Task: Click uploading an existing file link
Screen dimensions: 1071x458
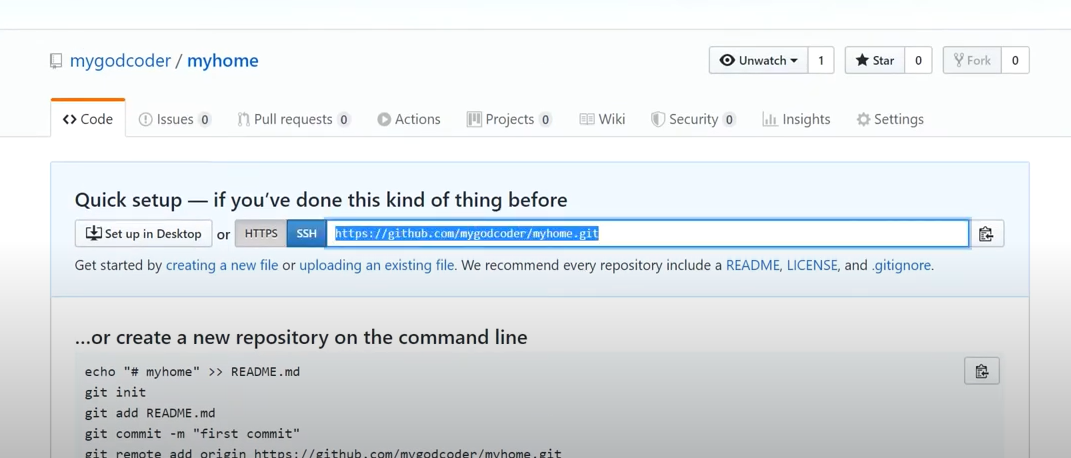Action: pos(376,266)
